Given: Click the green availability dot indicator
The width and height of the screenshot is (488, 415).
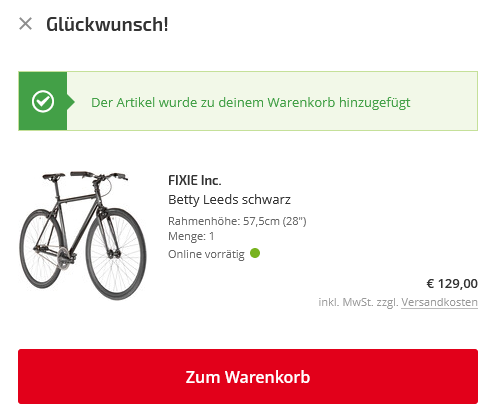Looking at the screenshot, I should [x=255, y=253].
